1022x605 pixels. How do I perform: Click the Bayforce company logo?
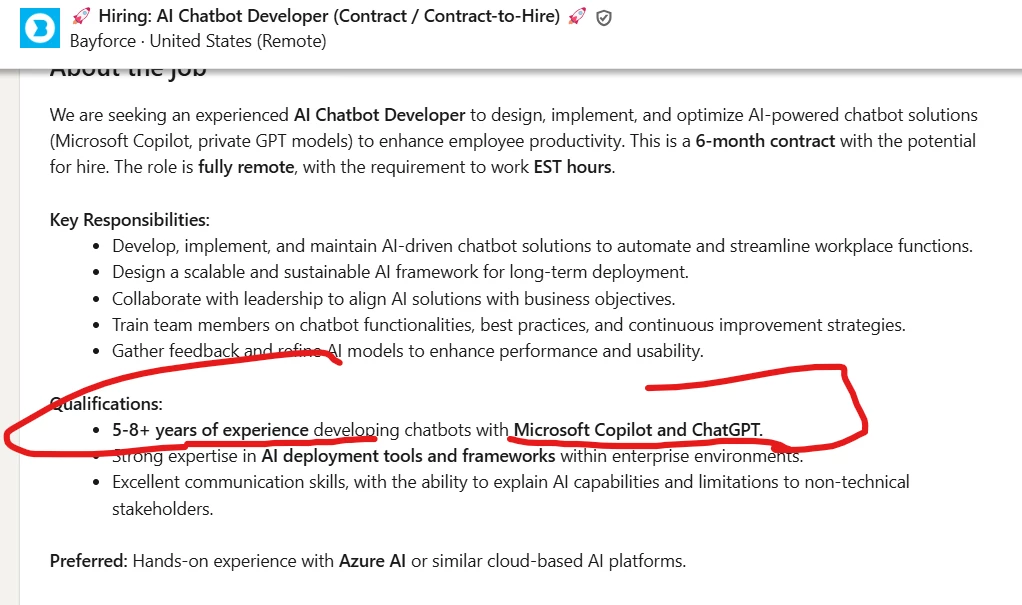coord(40,28)
